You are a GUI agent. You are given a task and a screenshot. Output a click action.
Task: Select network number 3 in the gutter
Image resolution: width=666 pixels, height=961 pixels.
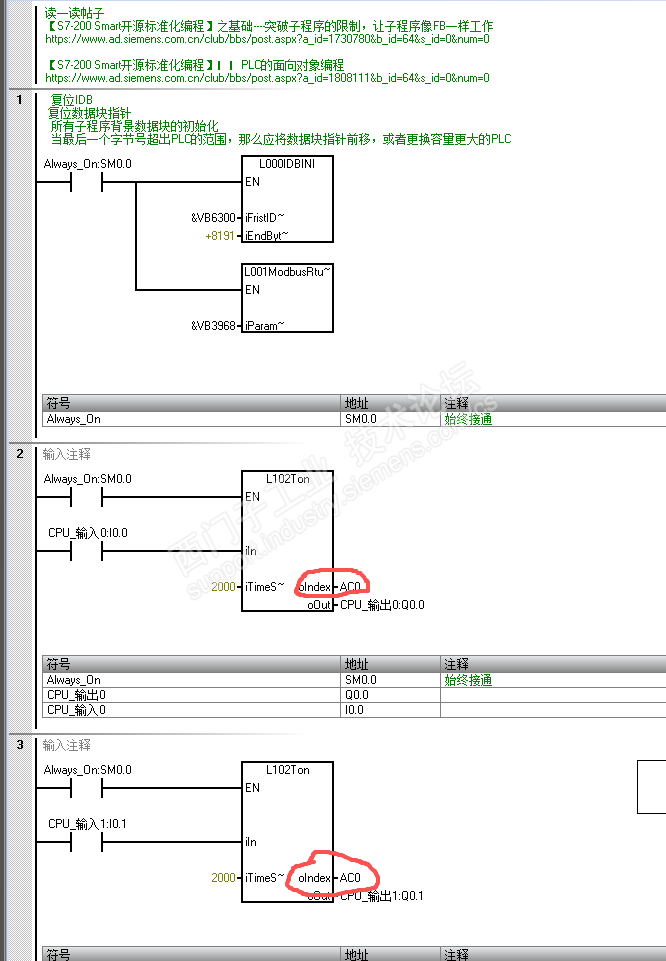20,745
